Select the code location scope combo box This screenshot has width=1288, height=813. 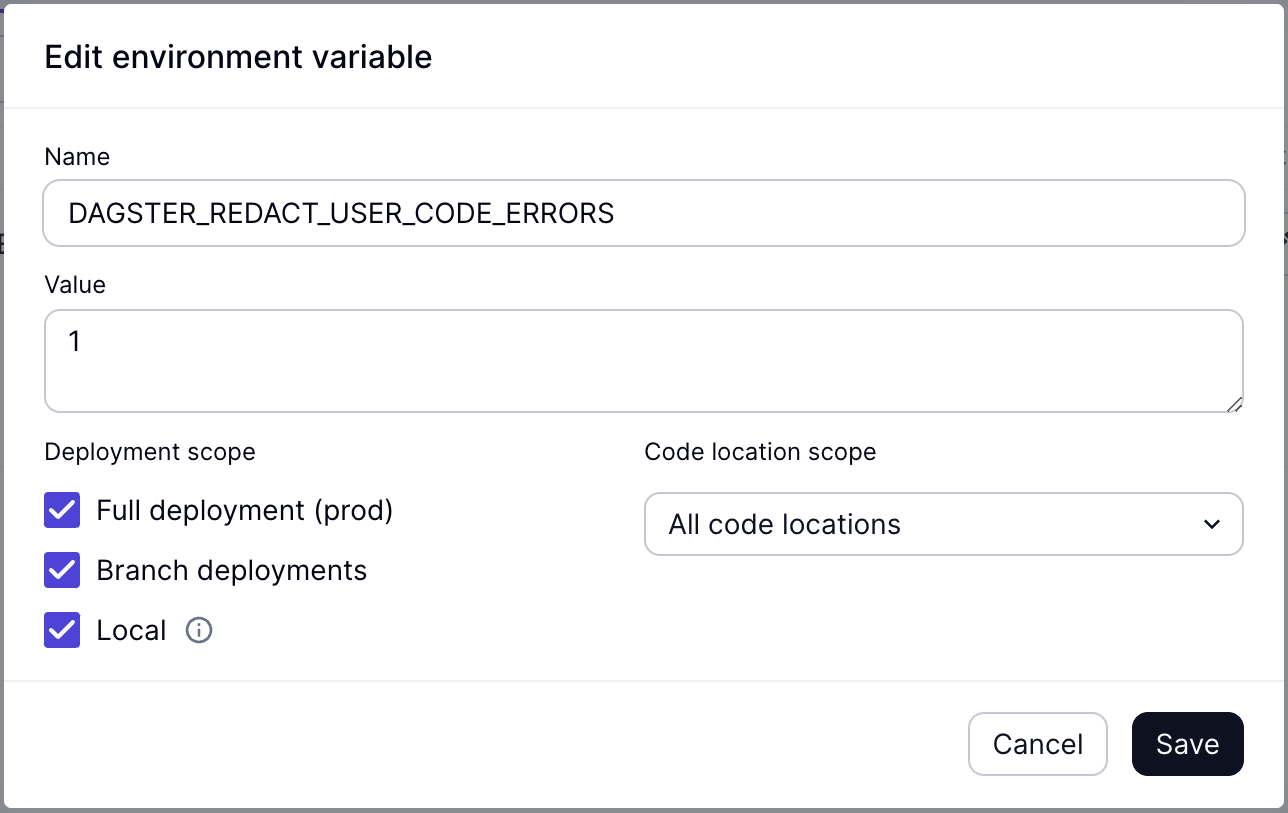click(x=944, y=523)
